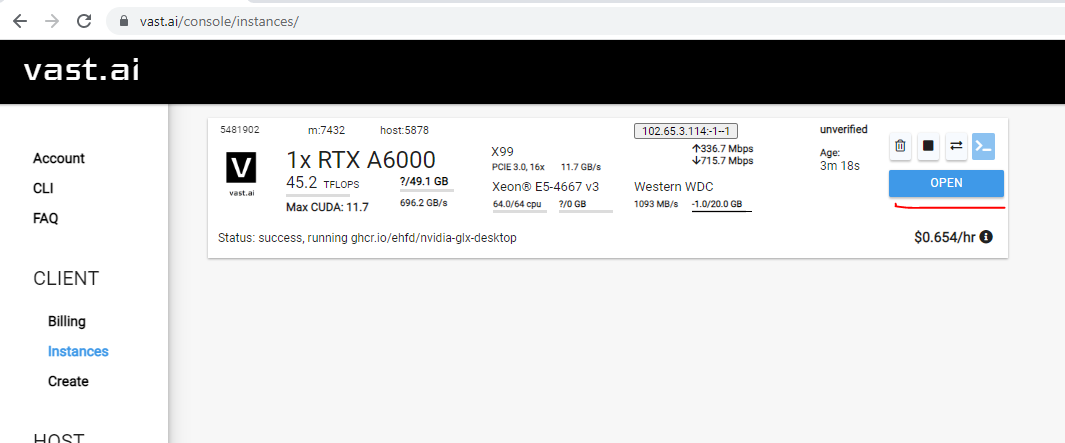This screenshot has height=443, width=1065.
Task: Click the $0.654/hr price
Action: point(945,237)
